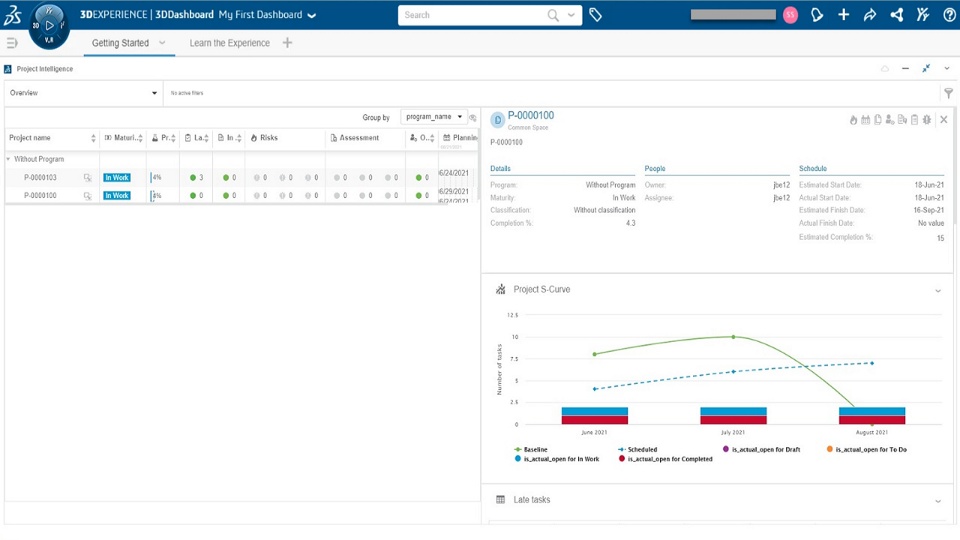Minimize the Project Intelligence widget
This screenshot has width=960, height=540.
tap(905, 69)
